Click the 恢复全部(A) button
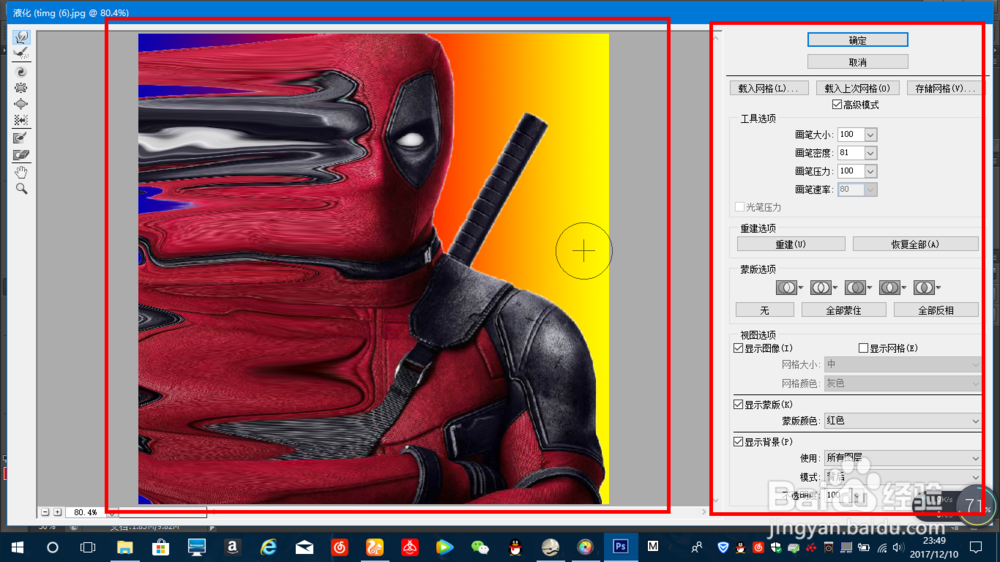 tap(915, 244)
